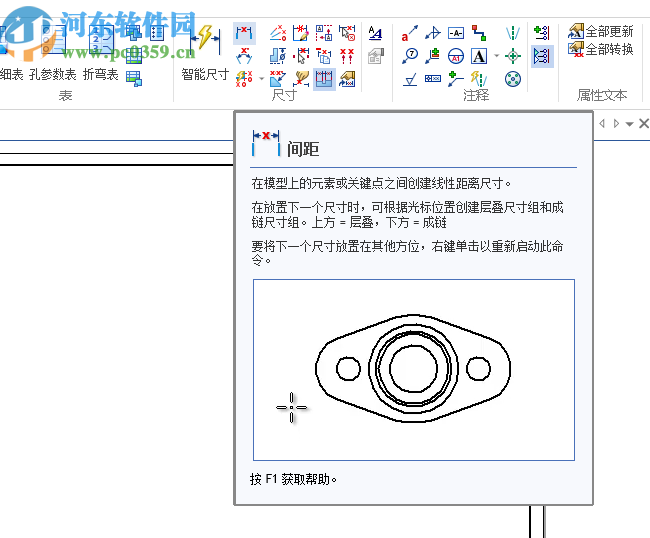The width and height of the screenshot is (650, 538).
Task: Select the auto coordinate dimension lightning icon
Action: click(244, 78)
